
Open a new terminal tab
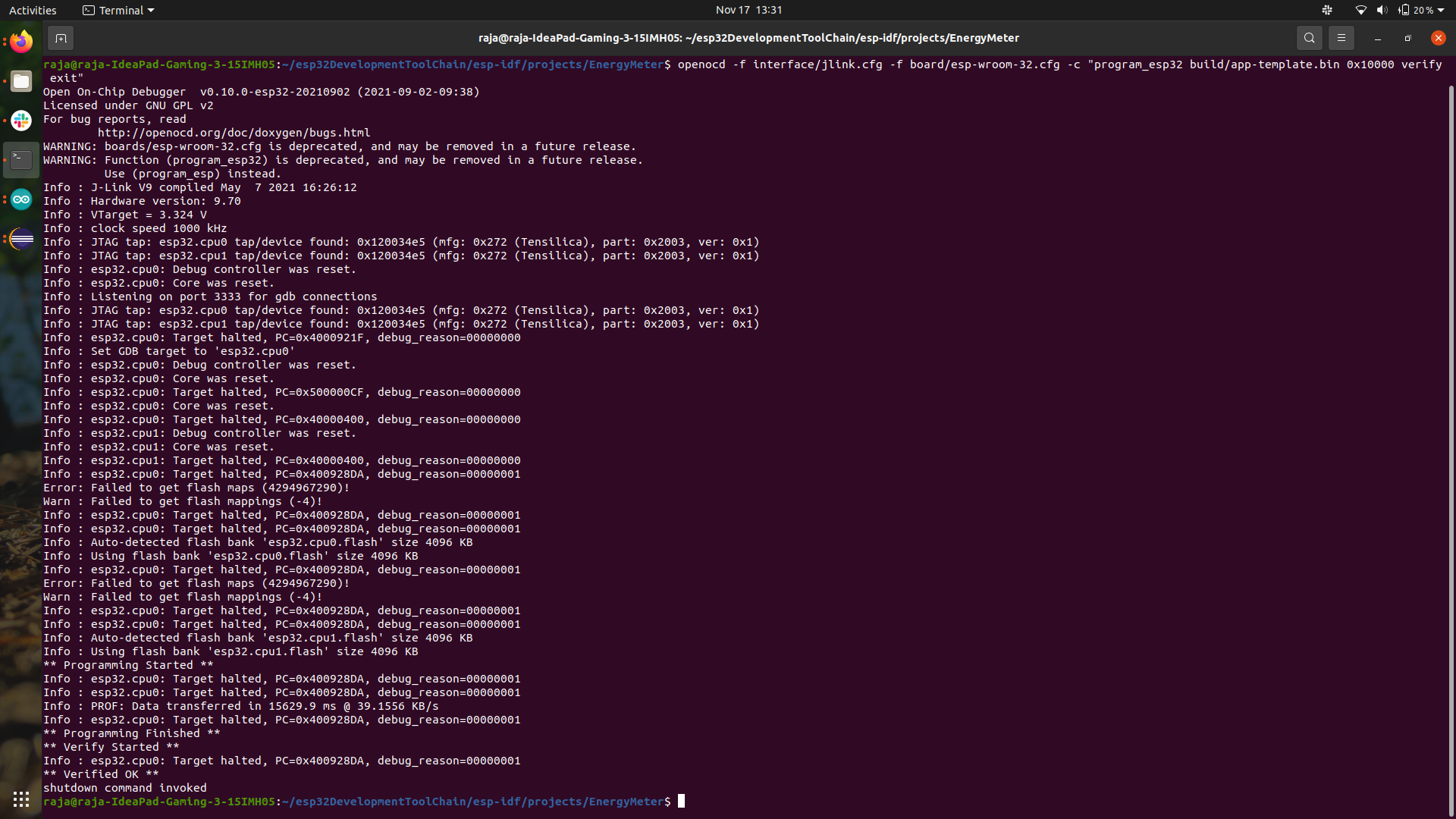[x=61, y=38]
